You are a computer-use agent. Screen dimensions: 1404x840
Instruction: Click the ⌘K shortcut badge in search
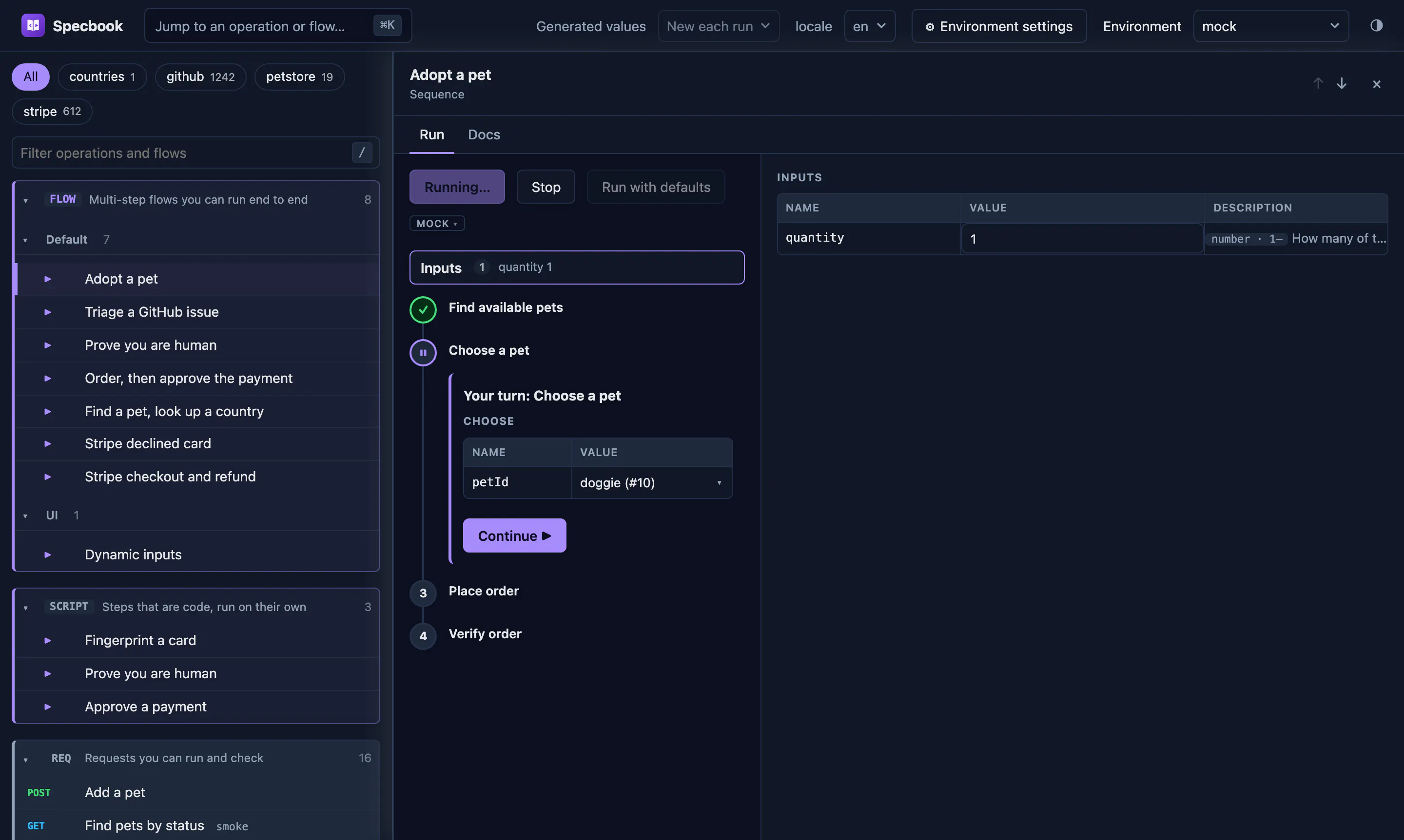(x=388, y=25)
